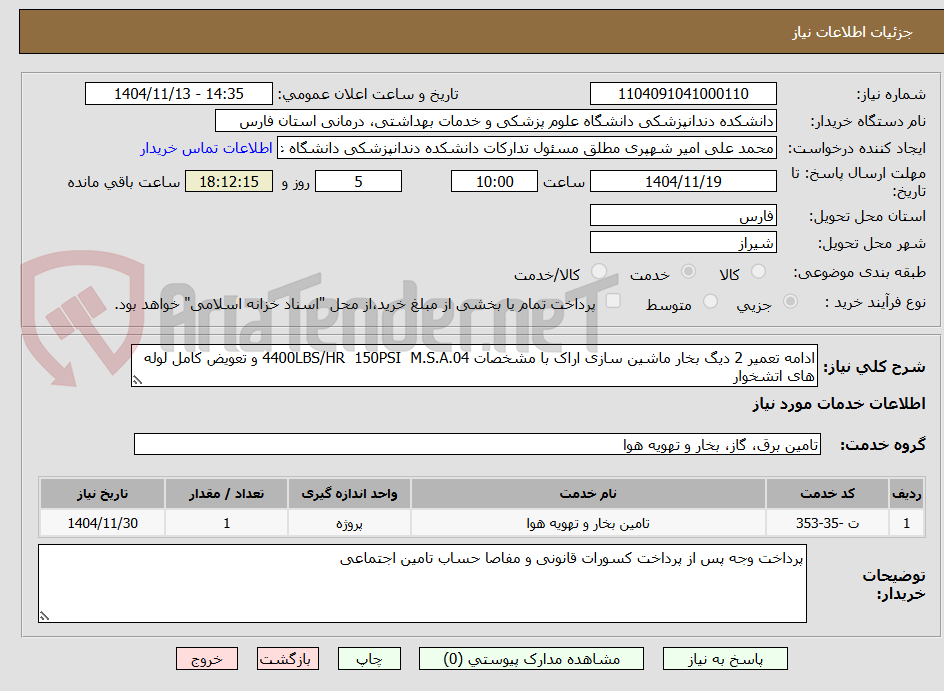This screenshot has width=944, height=691.
Task: Click the خروج exit button
Action: point(207,659)
